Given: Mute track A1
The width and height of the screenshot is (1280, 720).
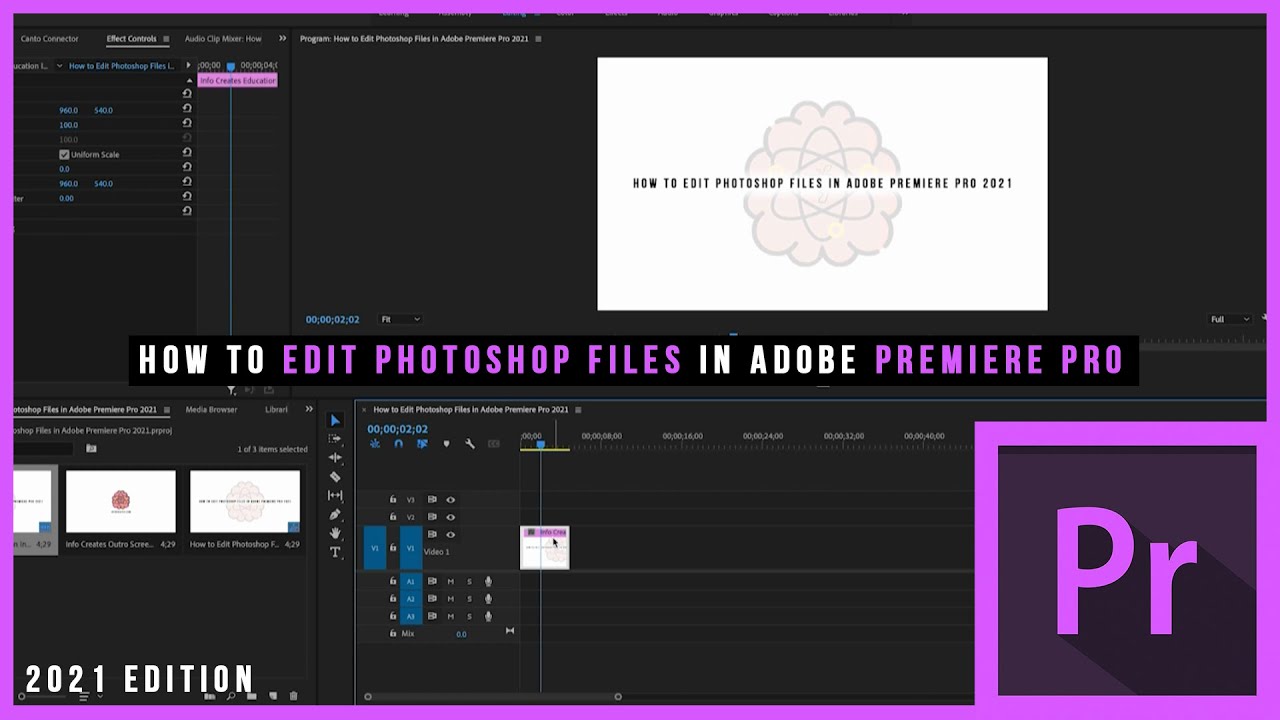Looking at the screenshot, I should (450, 581).
